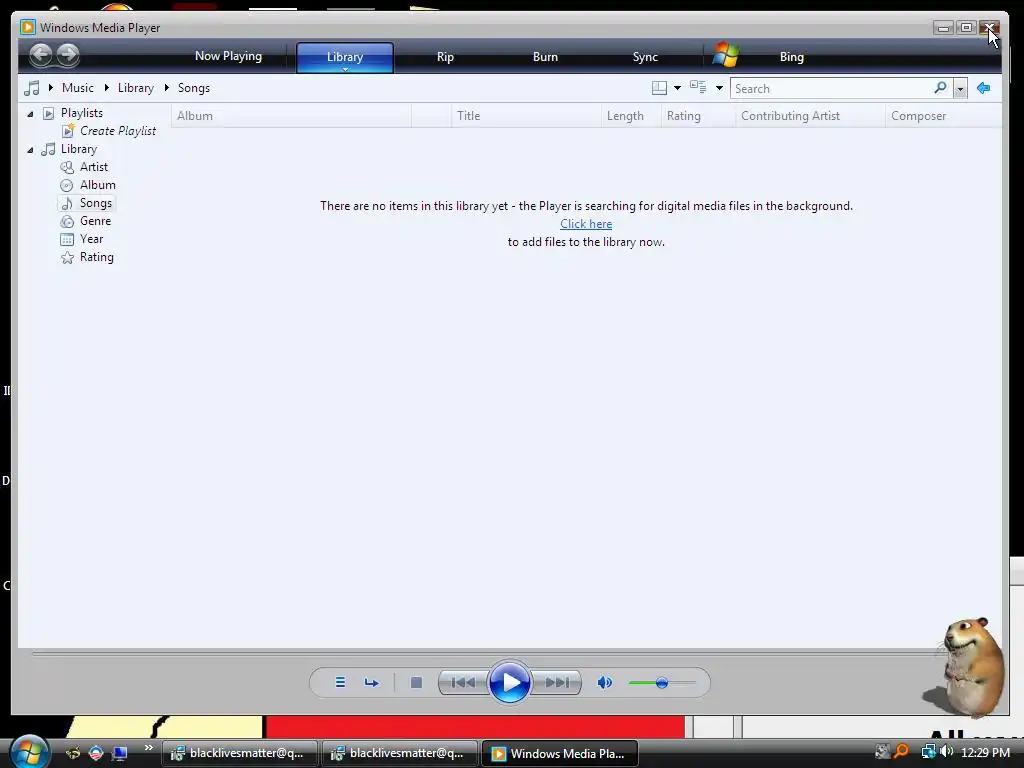The image size is (1024, 768).
Task: Select Playlists in the navigation tree
Action: [x=82, y=113]
